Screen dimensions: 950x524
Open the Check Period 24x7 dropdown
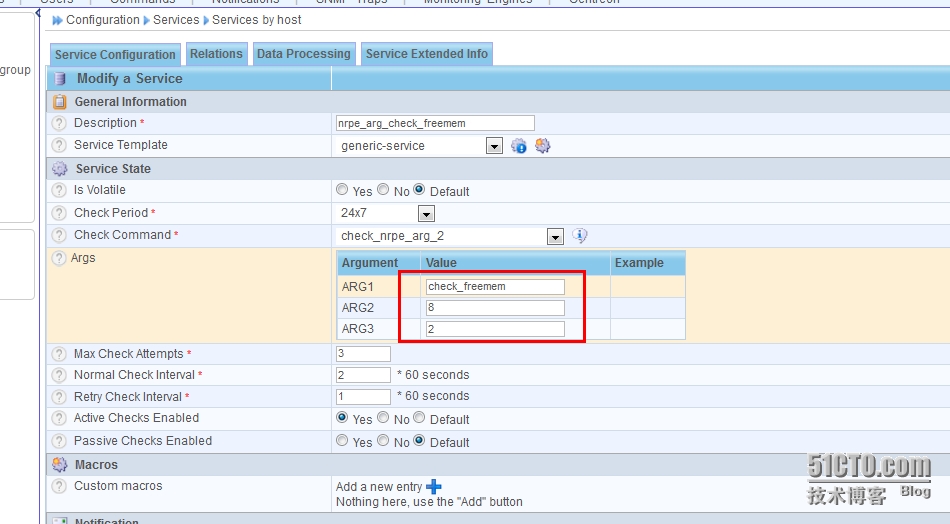click(x=386, y=213)
